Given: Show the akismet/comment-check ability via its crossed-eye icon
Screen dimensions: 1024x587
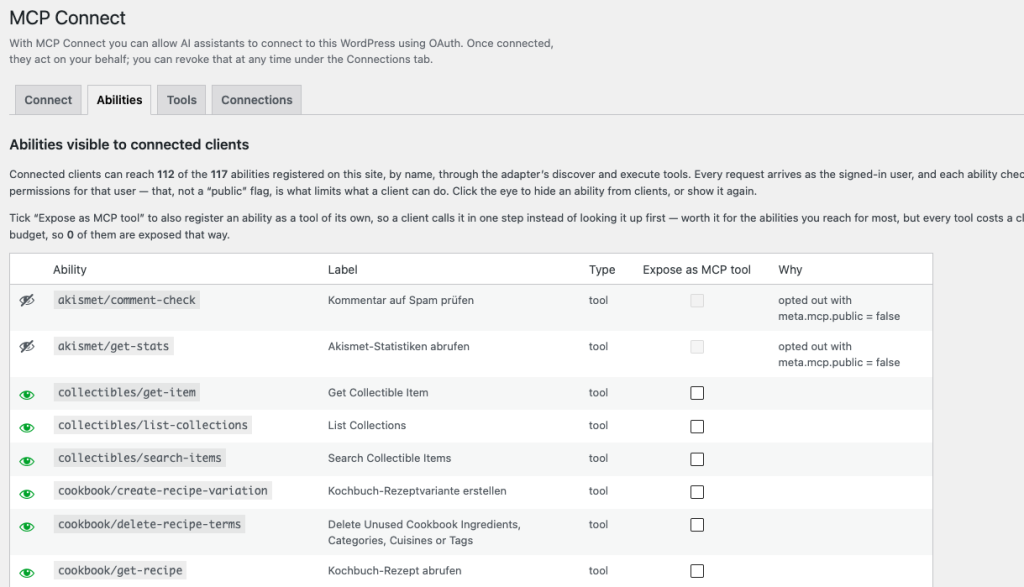Looking at the screenshot, I should coord(27,300).
